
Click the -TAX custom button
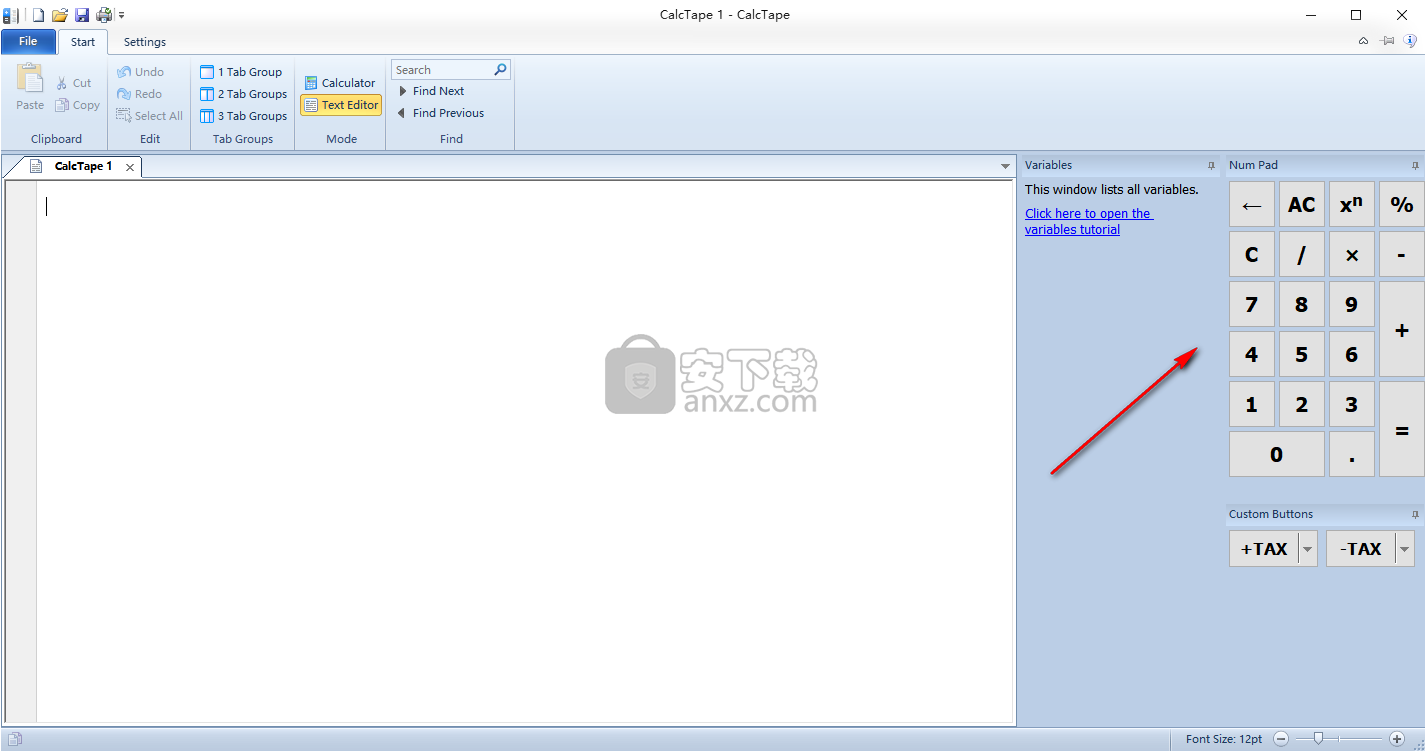pos(1361,548)
